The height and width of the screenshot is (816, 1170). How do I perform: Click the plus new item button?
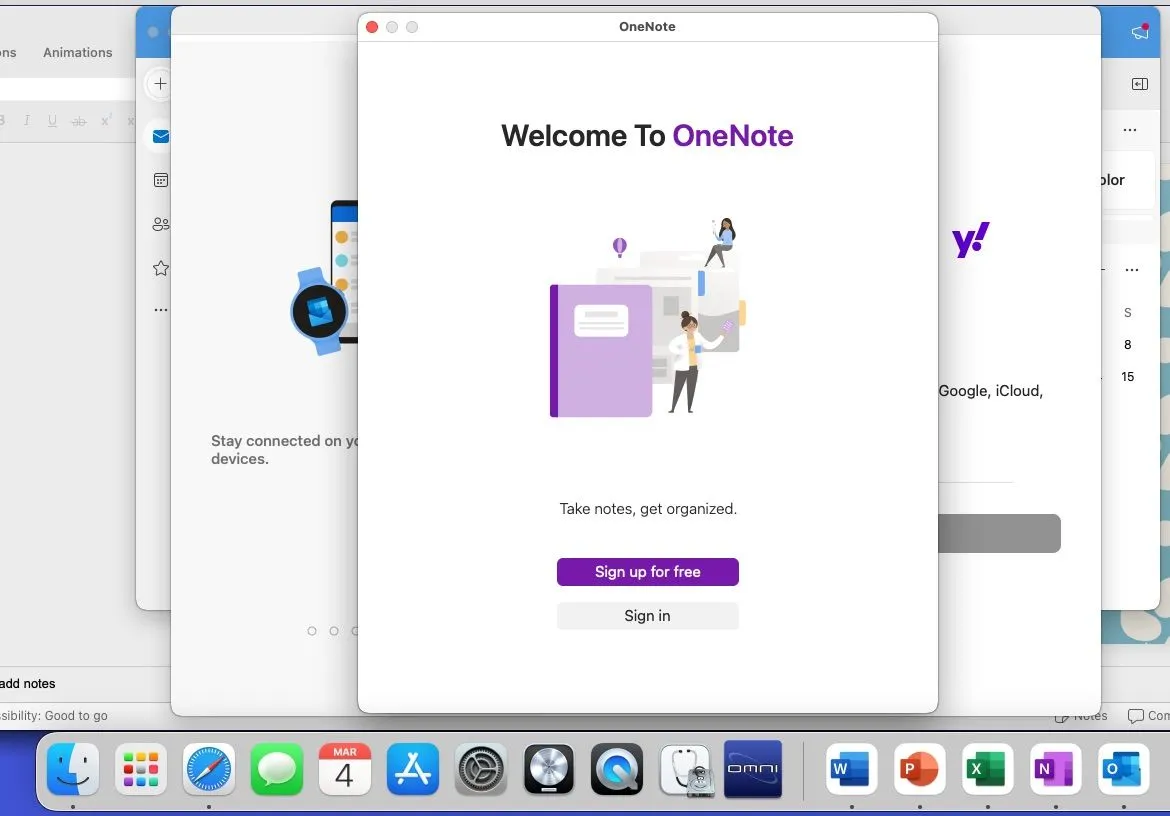(160, 84)
